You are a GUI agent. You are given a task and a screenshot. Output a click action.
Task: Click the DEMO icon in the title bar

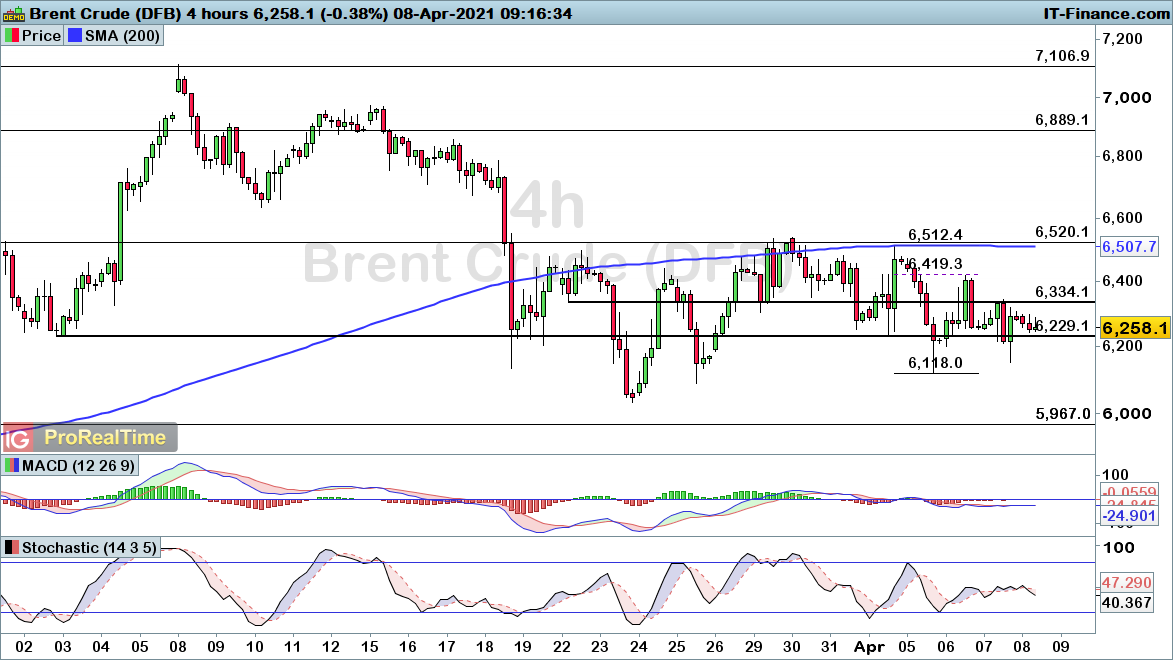pyautogui.click(x=14, y=13)
